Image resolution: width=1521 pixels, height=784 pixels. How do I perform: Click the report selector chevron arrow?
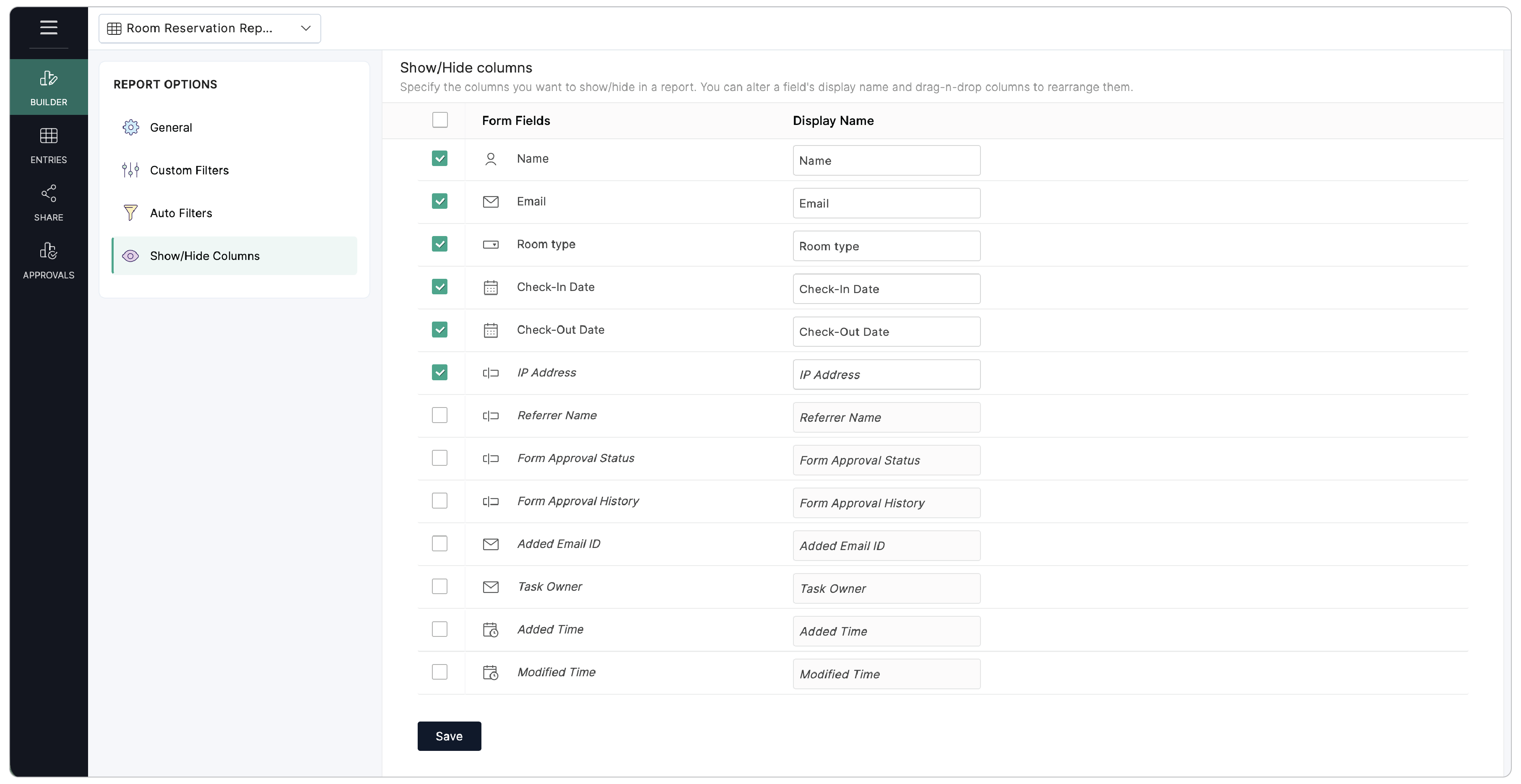coord(305,29)
